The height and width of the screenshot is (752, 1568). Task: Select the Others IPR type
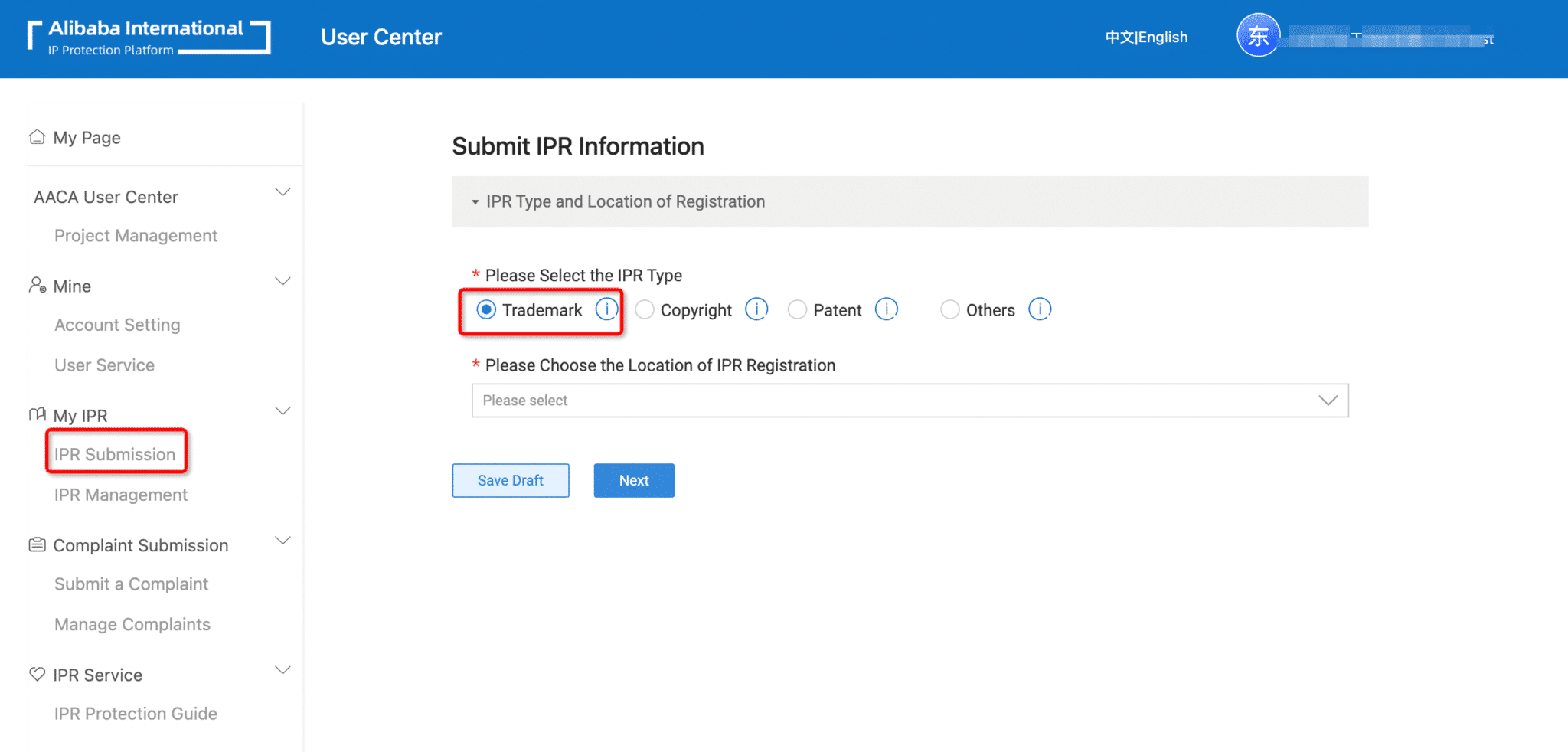pos(949,309)
